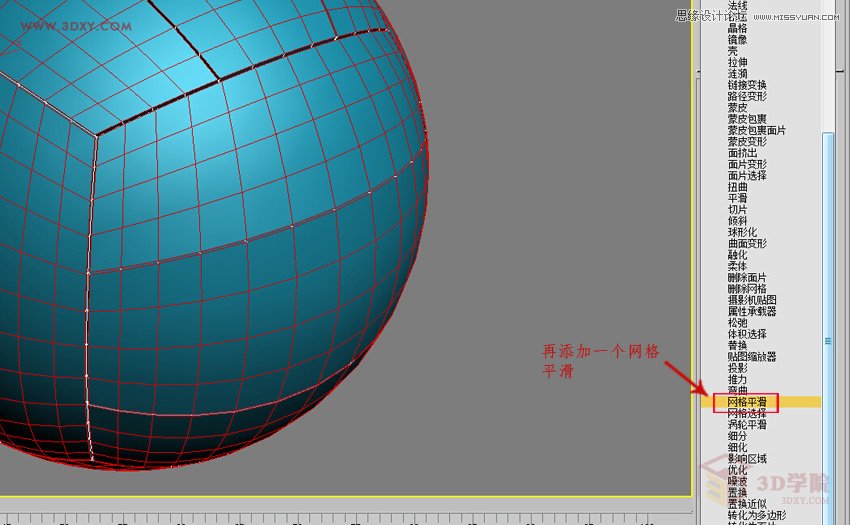Select the 置换近似 list entry
The image size is (850, 525).
(746, 504)
